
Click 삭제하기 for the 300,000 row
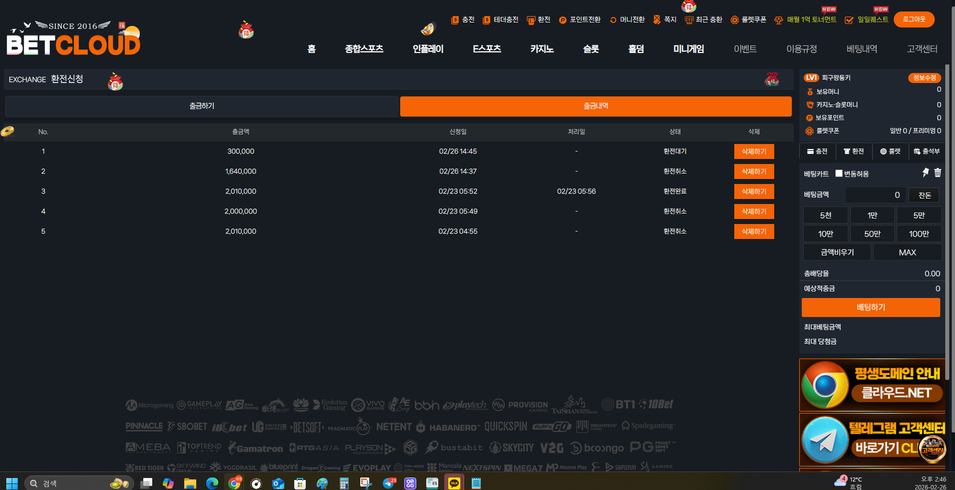[x=753, y=151]
